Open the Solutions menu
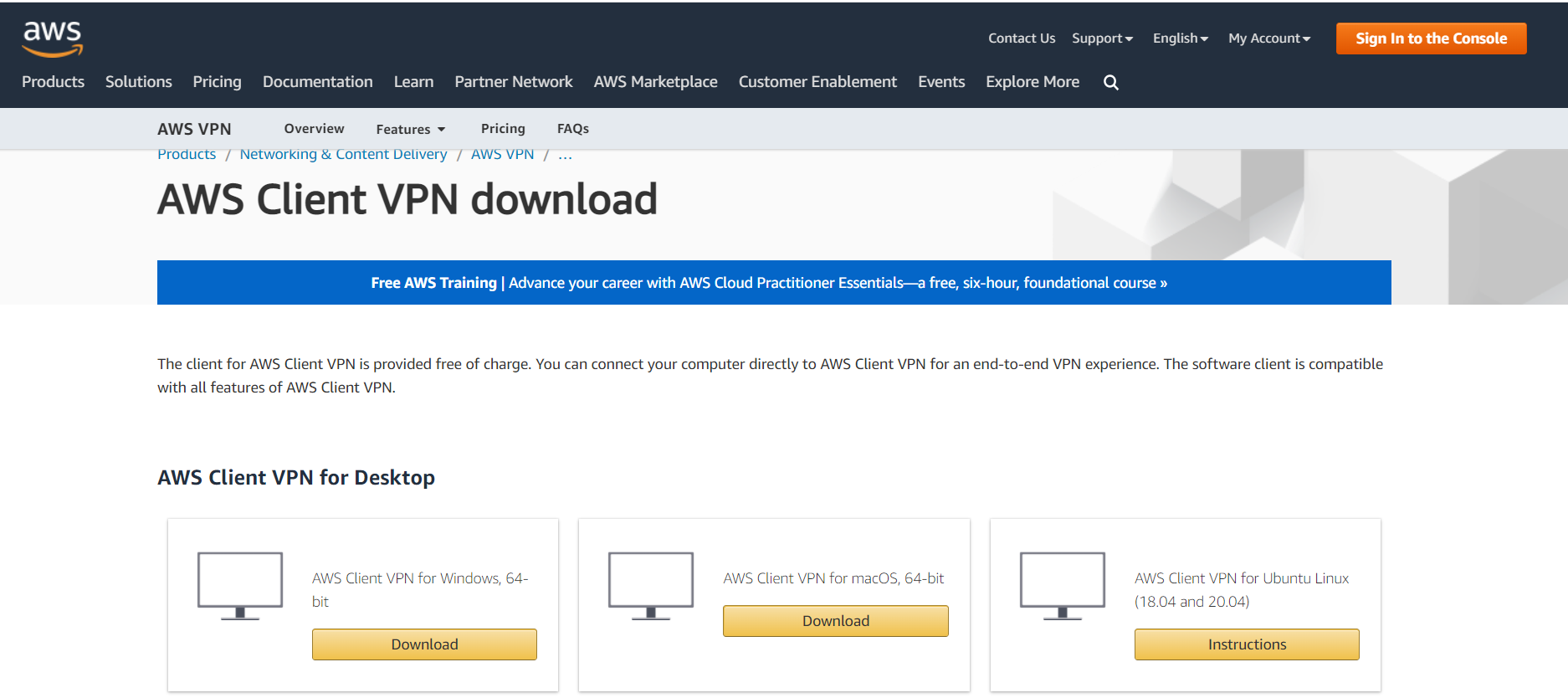The height and width of the screenshot is (698, 1568). coord(139,82)
